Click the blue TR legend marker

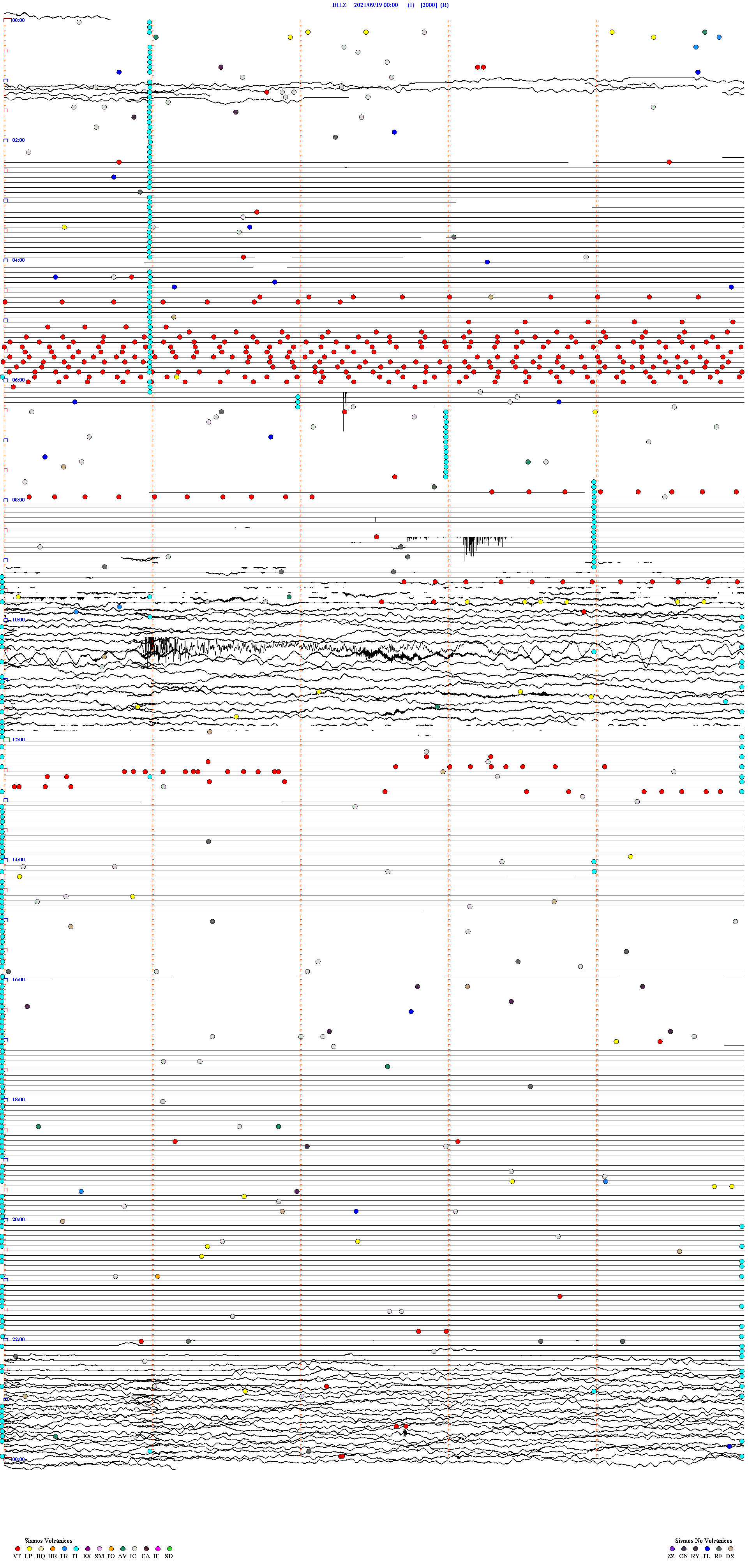[x=65, y=1549]
